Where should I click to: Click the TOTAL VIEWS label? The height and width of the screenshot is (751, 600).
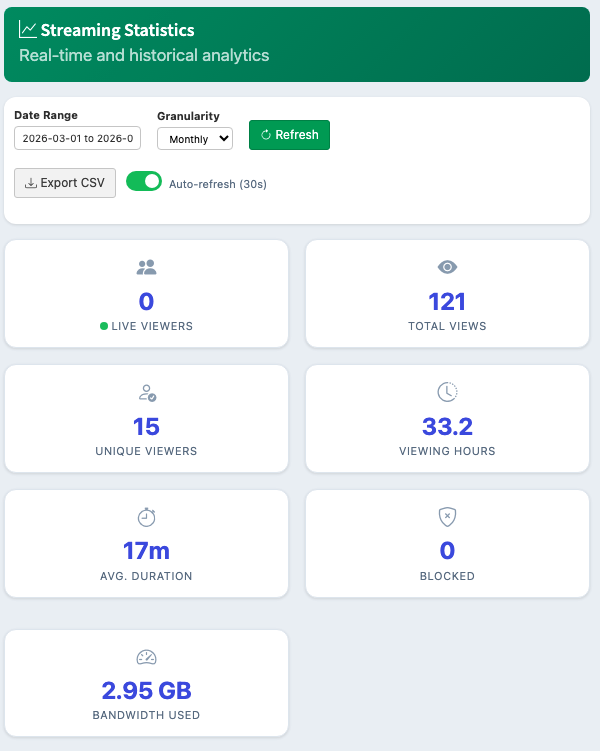point(447,326)
